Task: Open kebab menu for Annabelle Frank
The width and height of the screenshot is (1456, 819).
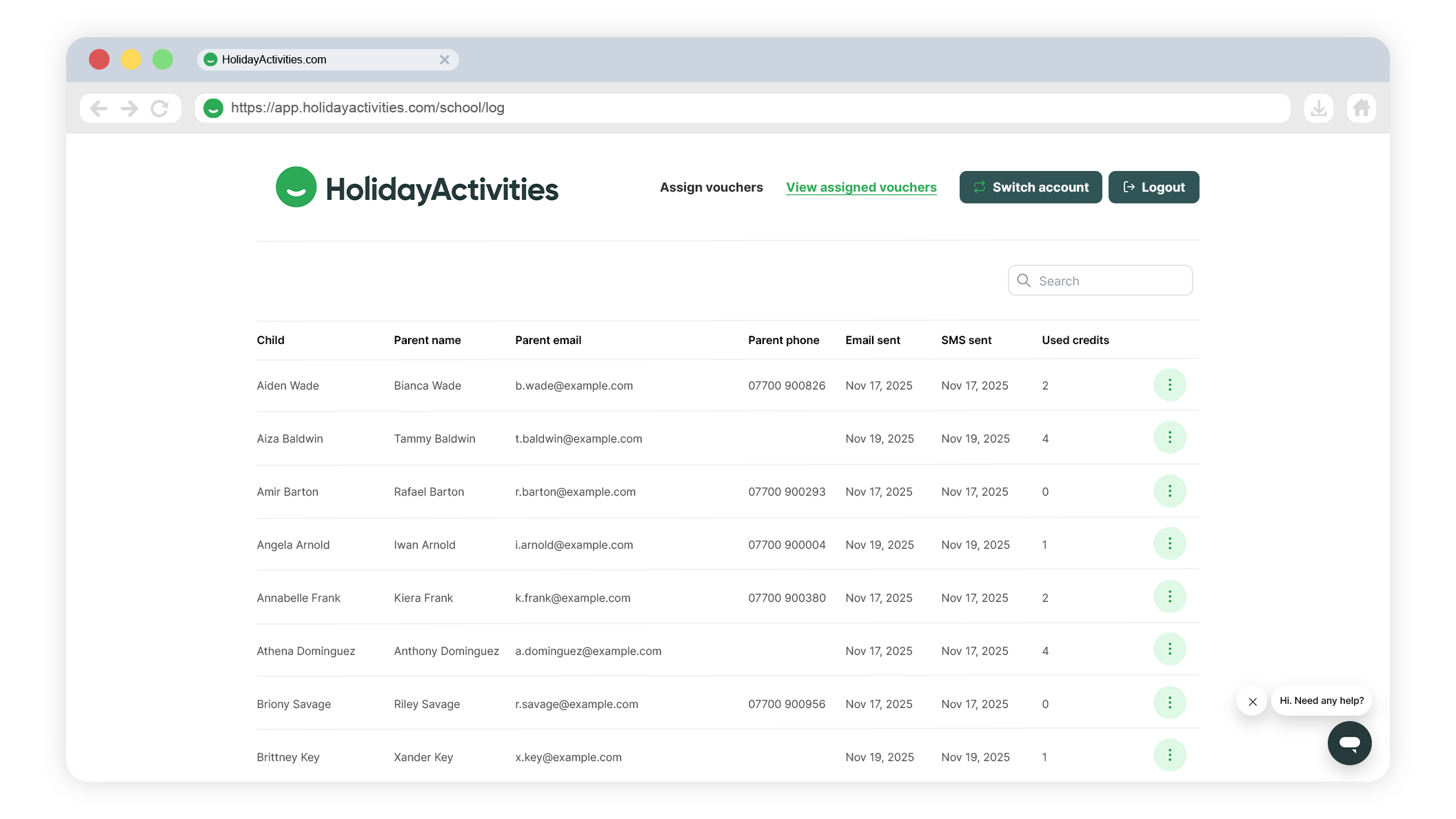Action: [1169, 597]
